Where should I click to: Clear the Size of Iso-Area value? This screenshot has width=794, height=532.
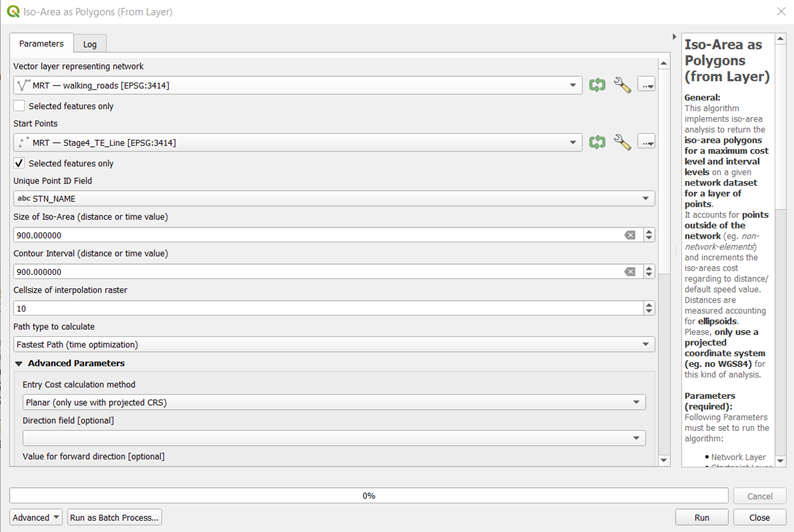[x=630, y=235]
